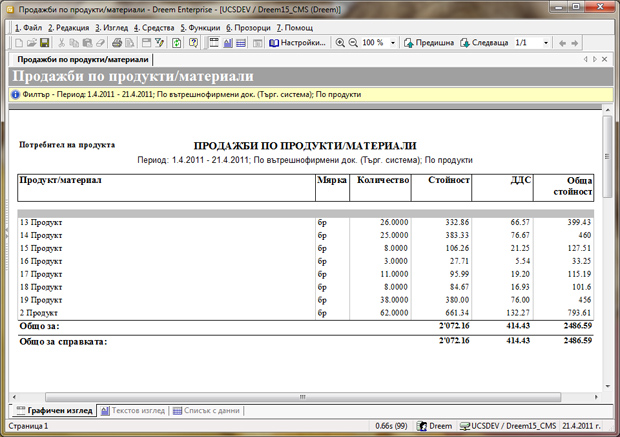Click the Paste clipboard icon
This screenshot has height=437, width=620.
coord(87,43)
